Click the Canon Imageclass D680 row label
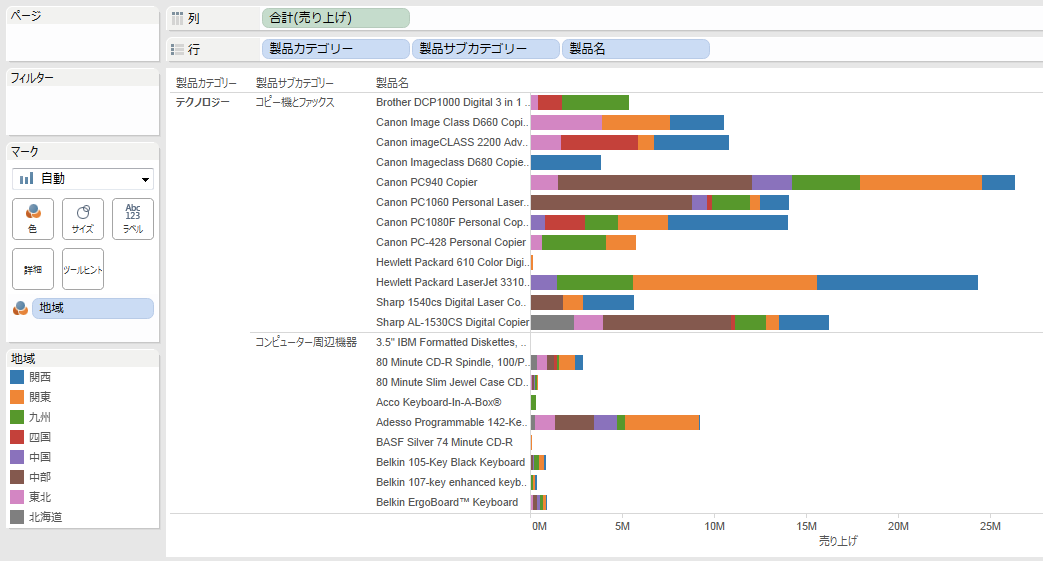The image size is (1043, 561). tap(452, 162)
